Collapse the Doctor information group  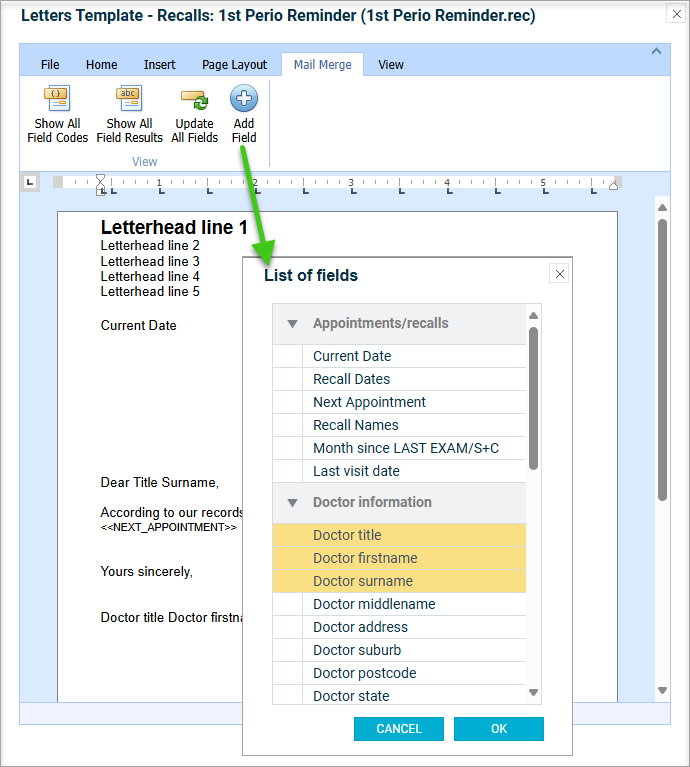292,503
